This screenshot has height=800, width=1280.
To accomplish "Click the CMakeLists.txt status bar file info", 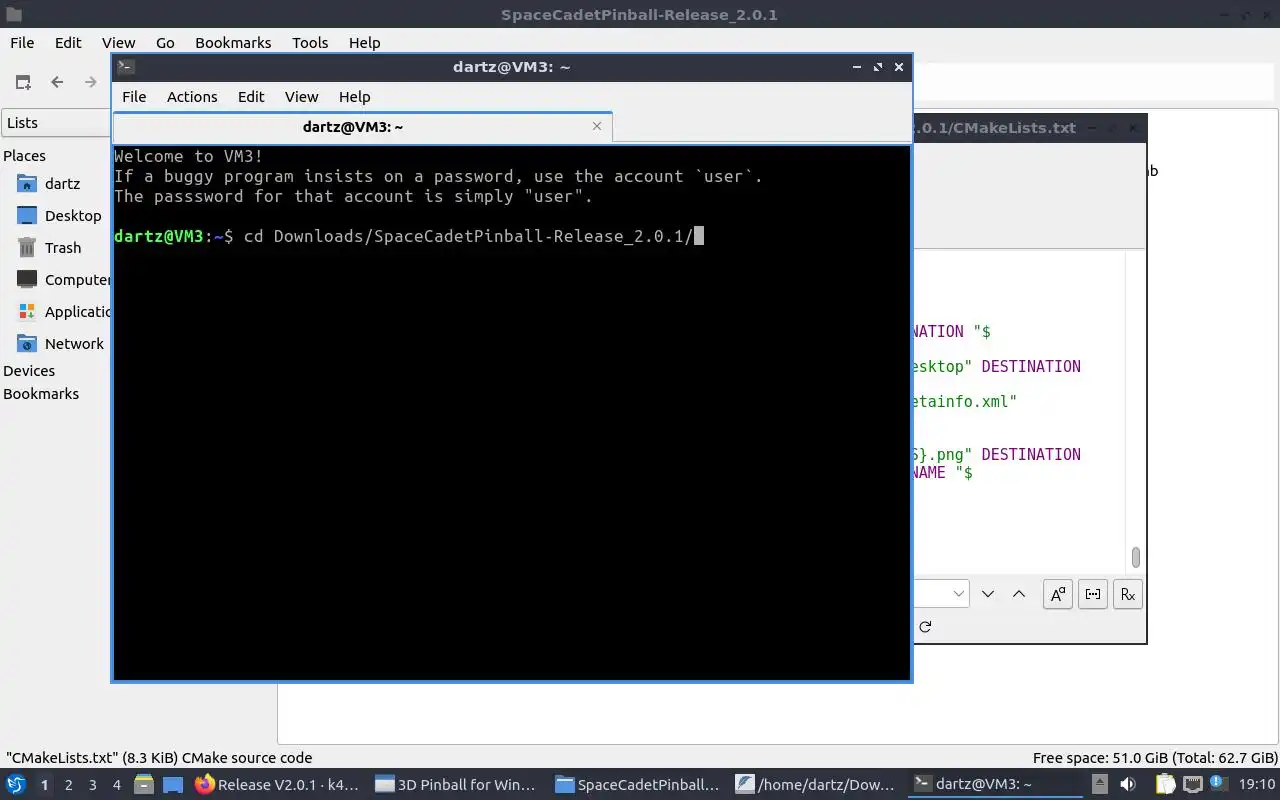I will click(x=159, y=758).
